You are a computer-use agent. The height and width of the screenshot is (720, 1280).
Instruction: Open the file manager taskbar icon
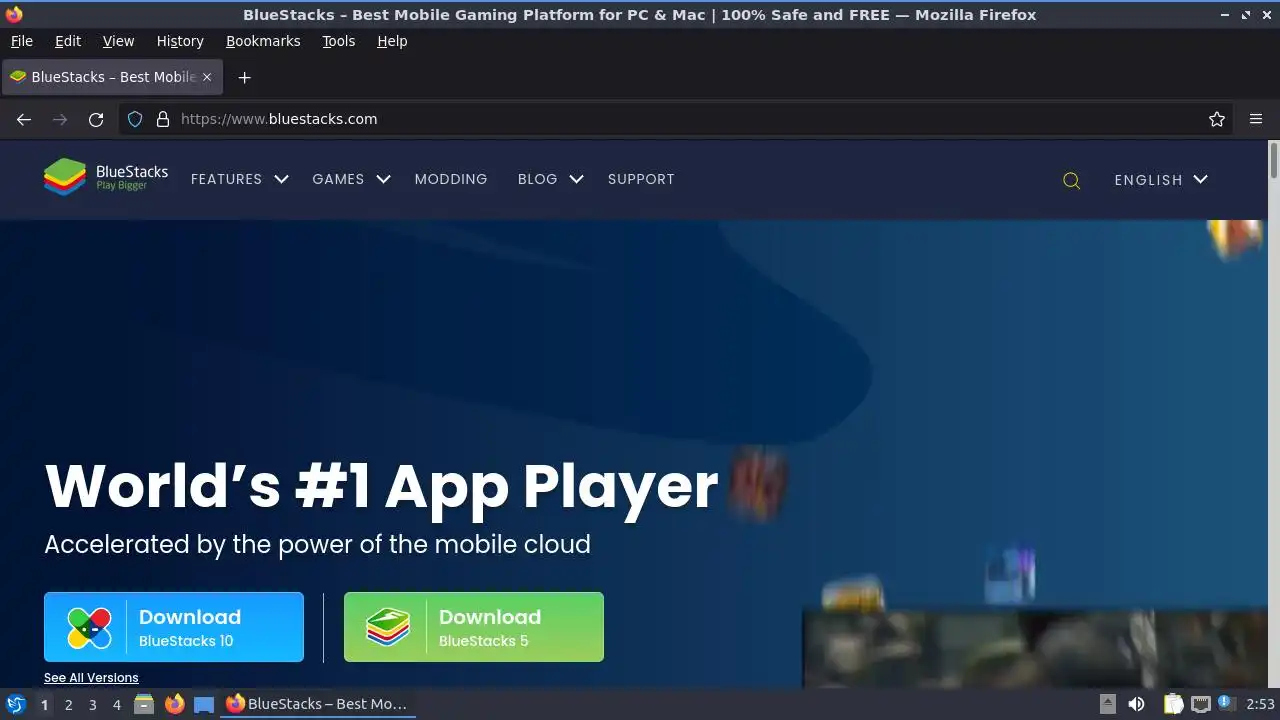point(144,704)
